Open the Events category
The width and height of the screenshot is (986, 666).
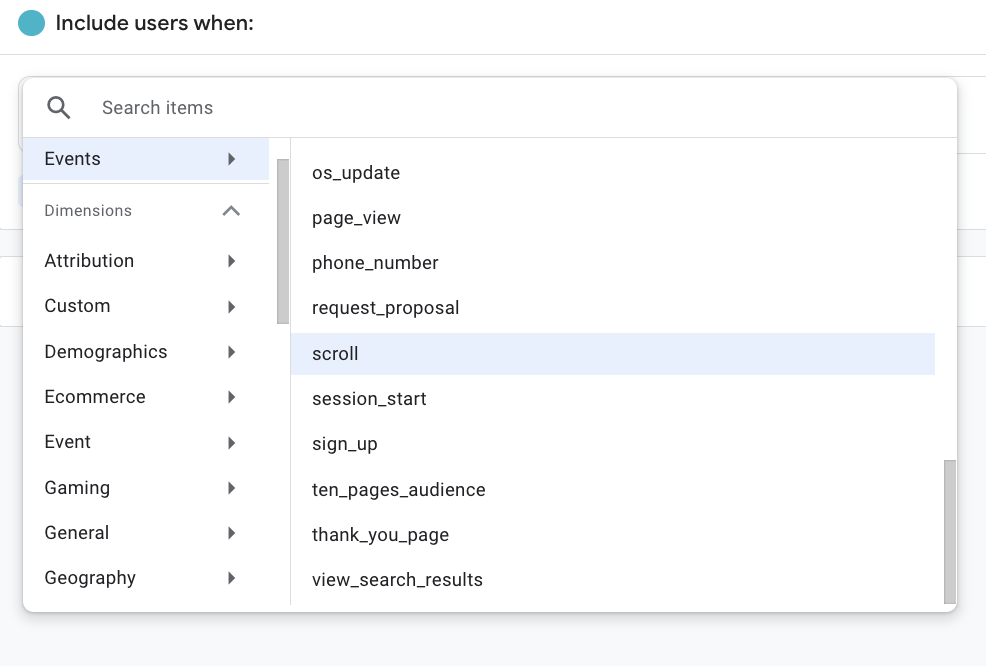(x=146, y=159)
